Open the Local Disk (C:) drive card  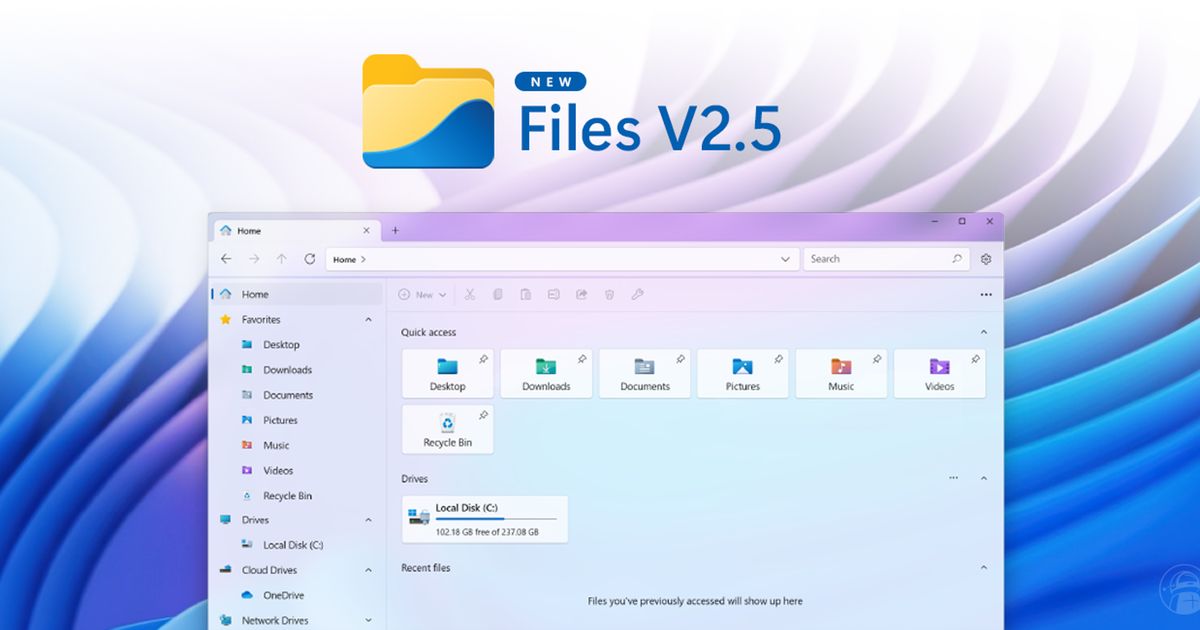pyautogui.click(x=485, y=520)
